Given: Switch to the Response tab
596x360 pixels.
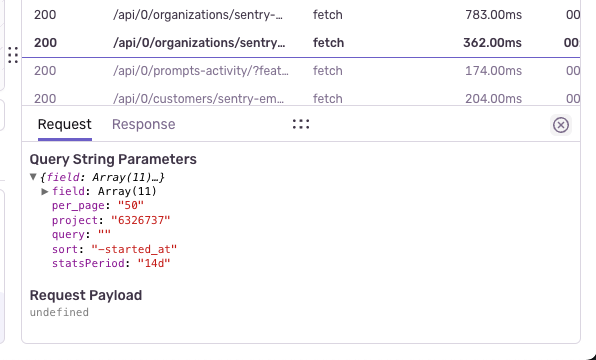Looking at the screenshot, I should click(144, 124).
